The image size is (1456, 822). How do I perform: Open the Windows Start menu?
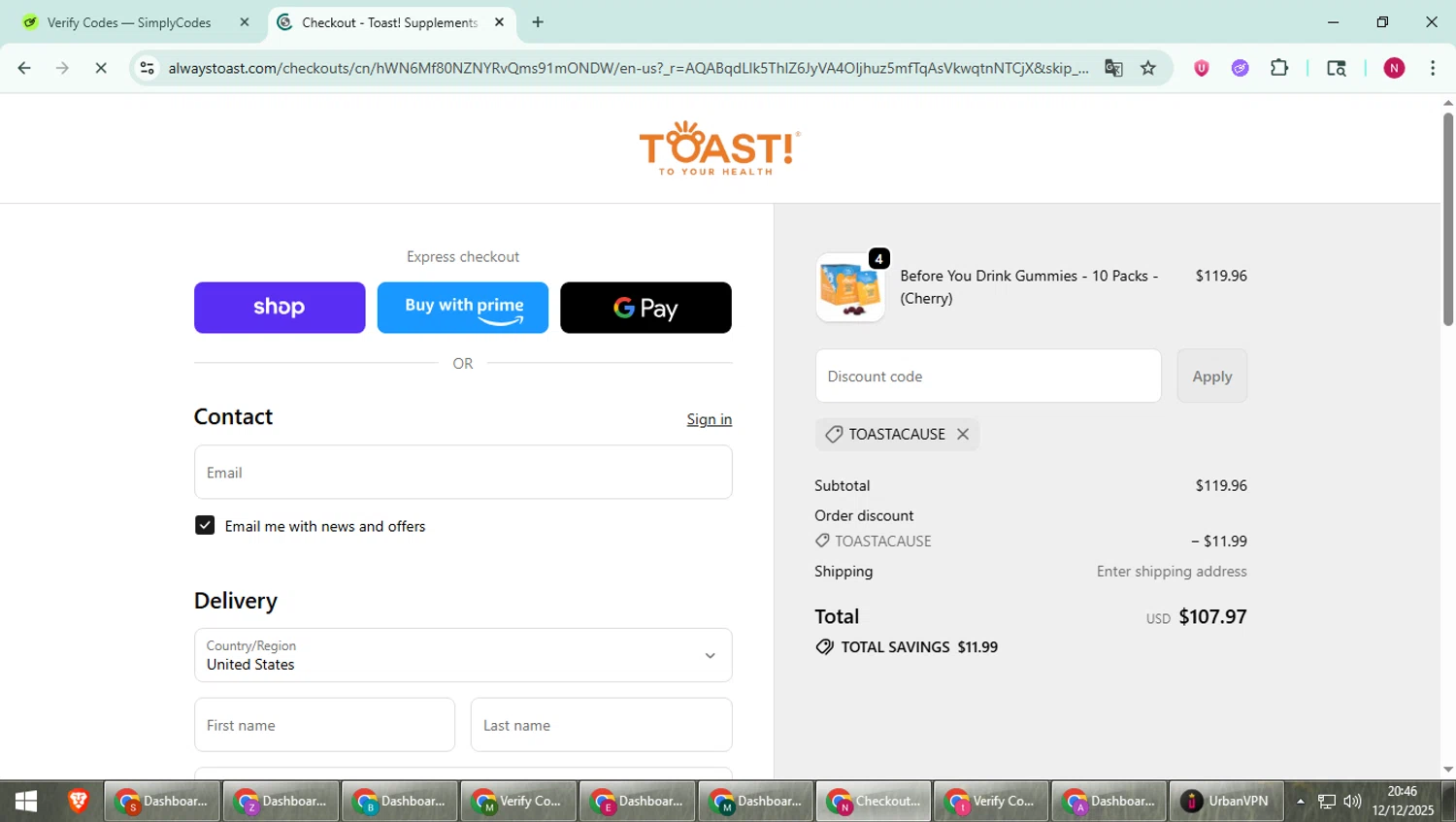coord(26,801)
